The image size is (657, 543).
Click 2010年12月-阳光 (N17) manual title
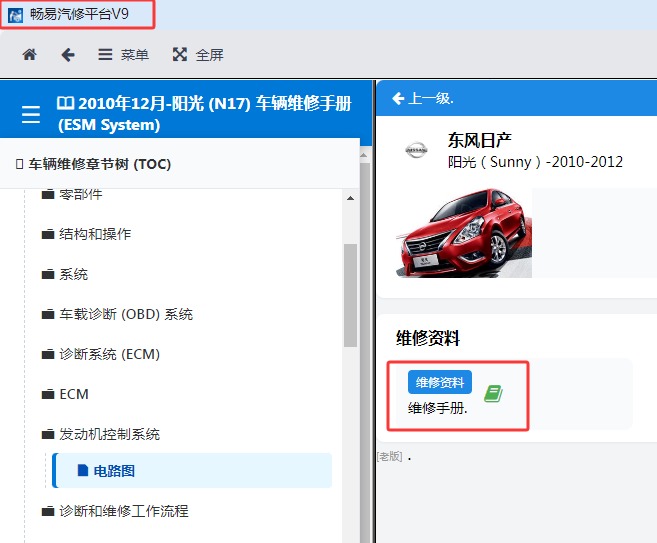click(204, 114)
